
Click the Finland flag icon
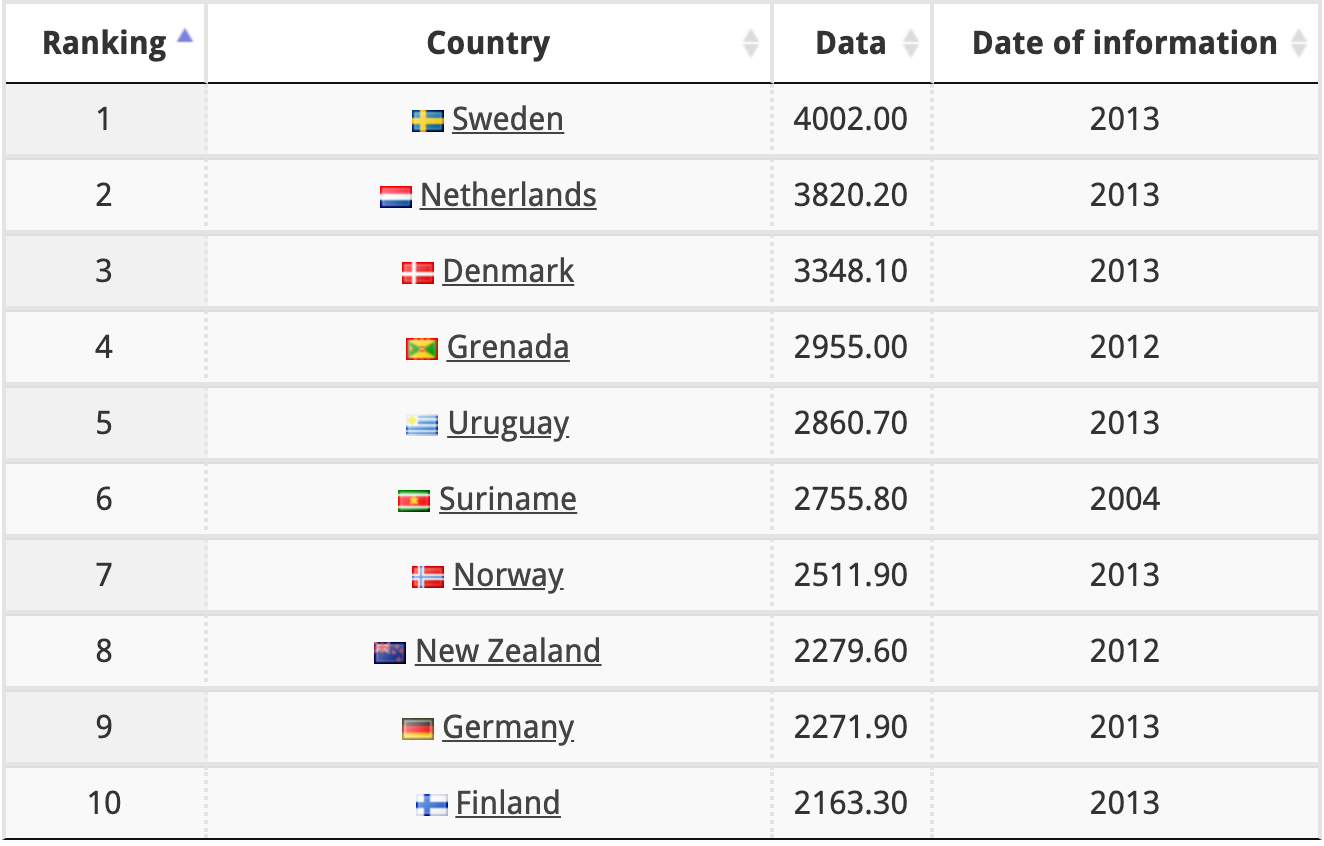[x=432, y=805]
